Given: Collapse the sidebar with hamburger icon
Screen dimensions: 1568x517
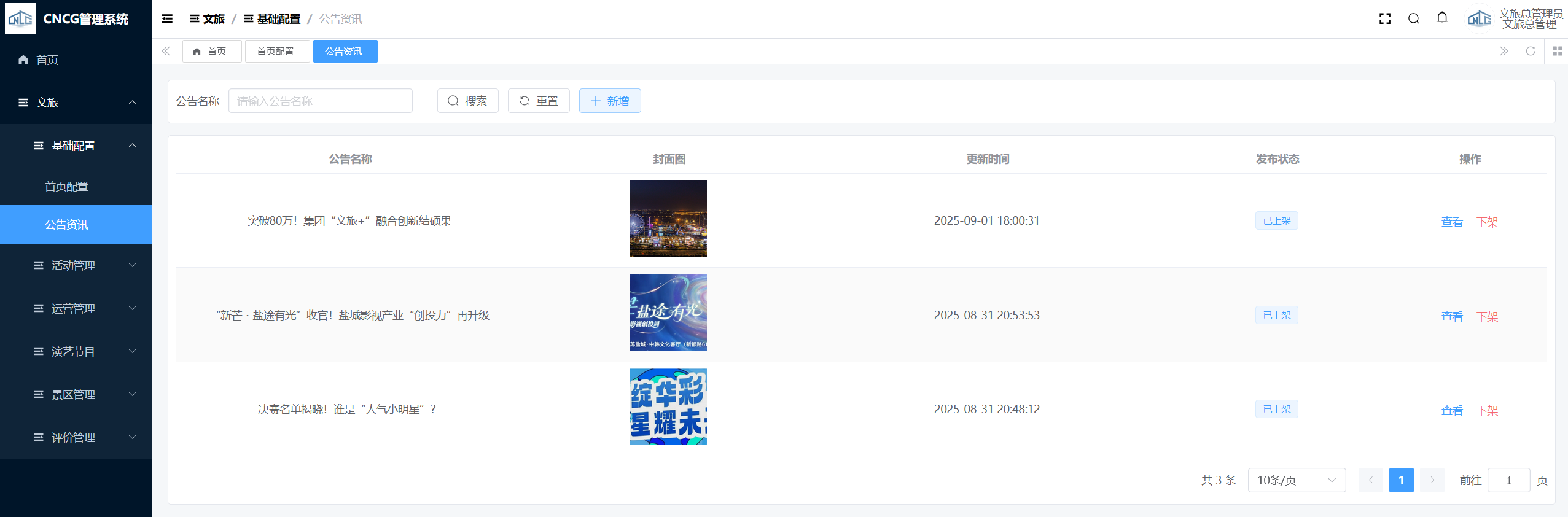Looking at the screenshot, I should click(x=167, y=19).
